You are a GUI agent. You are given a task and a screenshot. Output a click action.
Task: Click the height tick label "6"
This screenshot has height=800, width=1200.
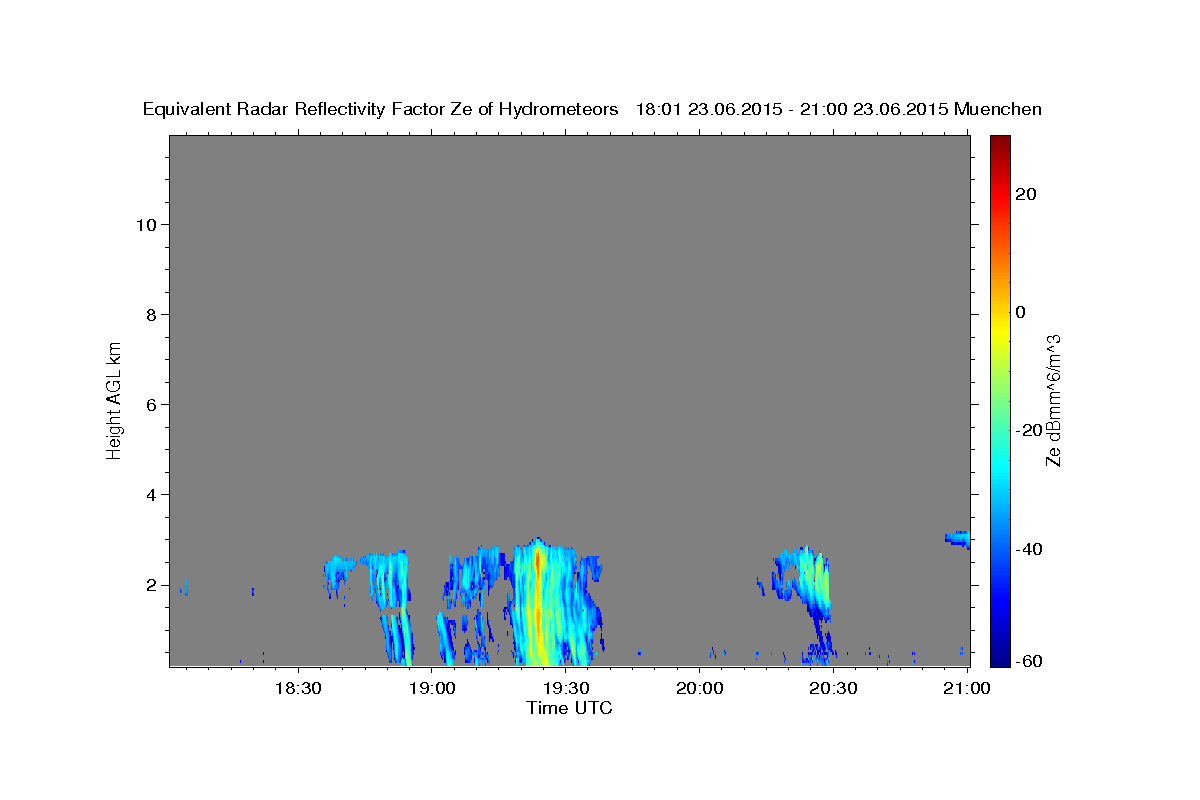[149, 404]
